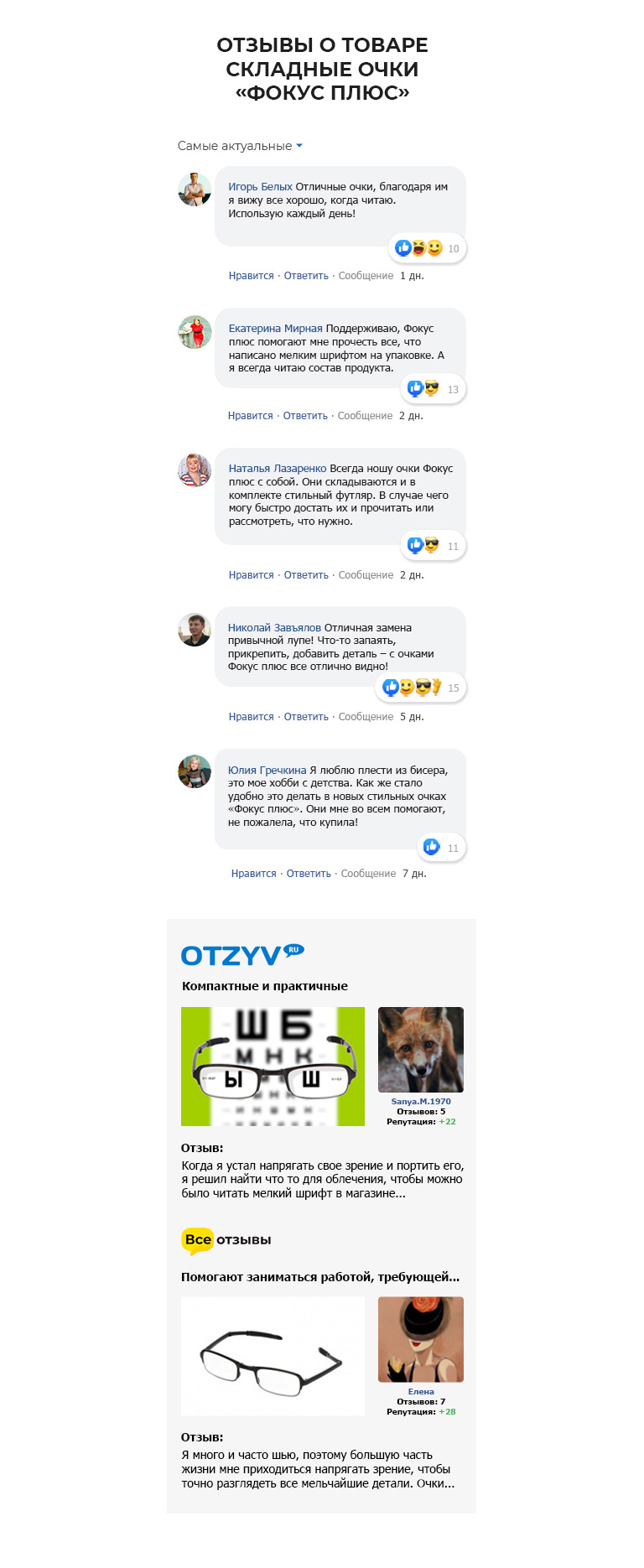The image size is (644, 1568).
Task: Click 'Ответить' under Екатерина Мирная's comment
Action: click(305, 416)
